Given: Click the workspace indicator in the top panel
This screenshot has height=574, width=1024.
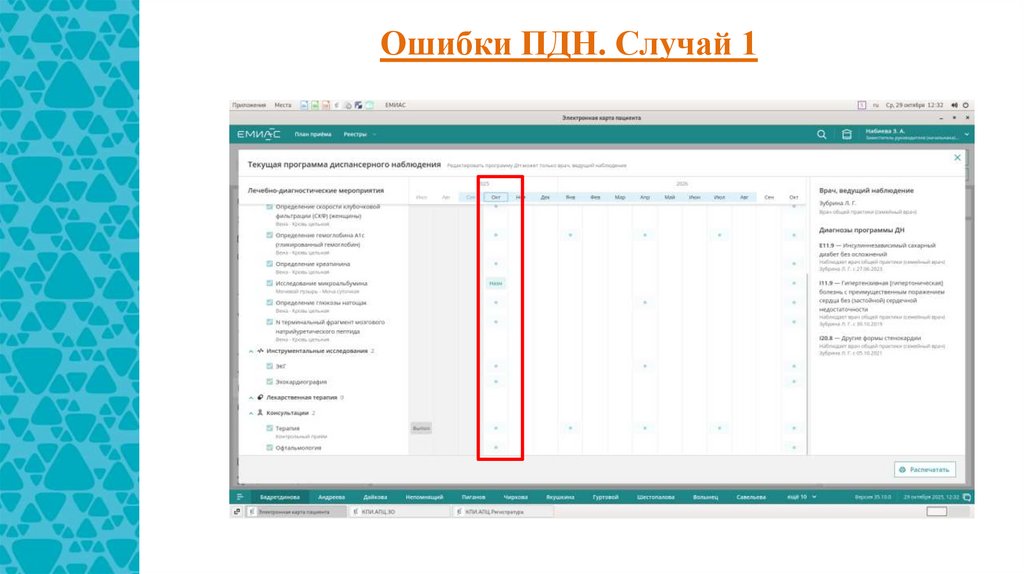Looking at the screenshot, I should click(861, 105).
